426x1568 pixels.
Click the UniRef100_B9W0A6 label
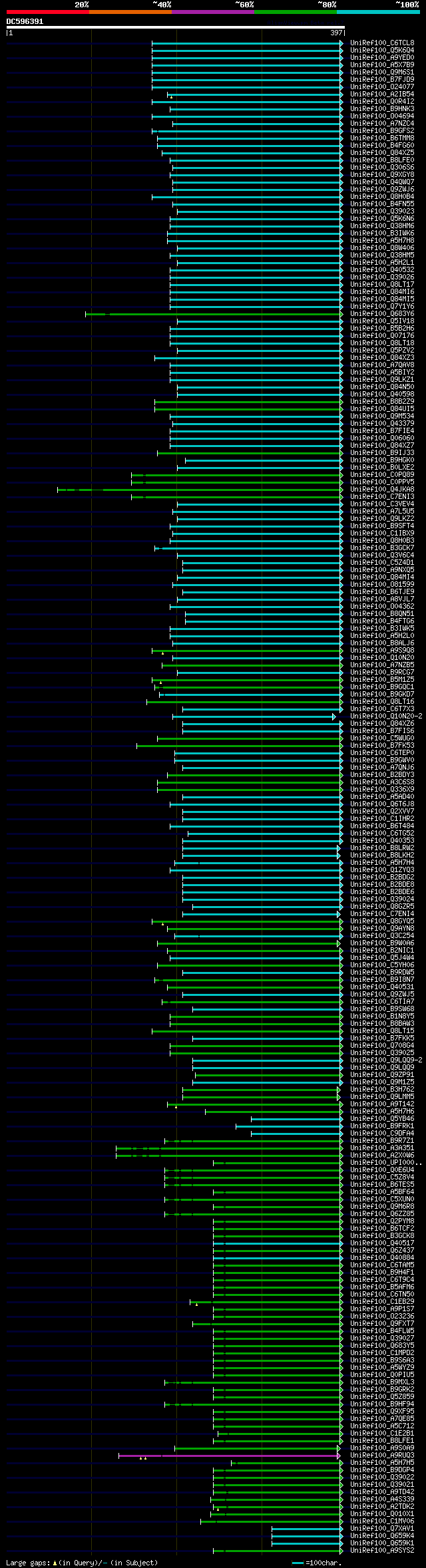tap(382, 943)
